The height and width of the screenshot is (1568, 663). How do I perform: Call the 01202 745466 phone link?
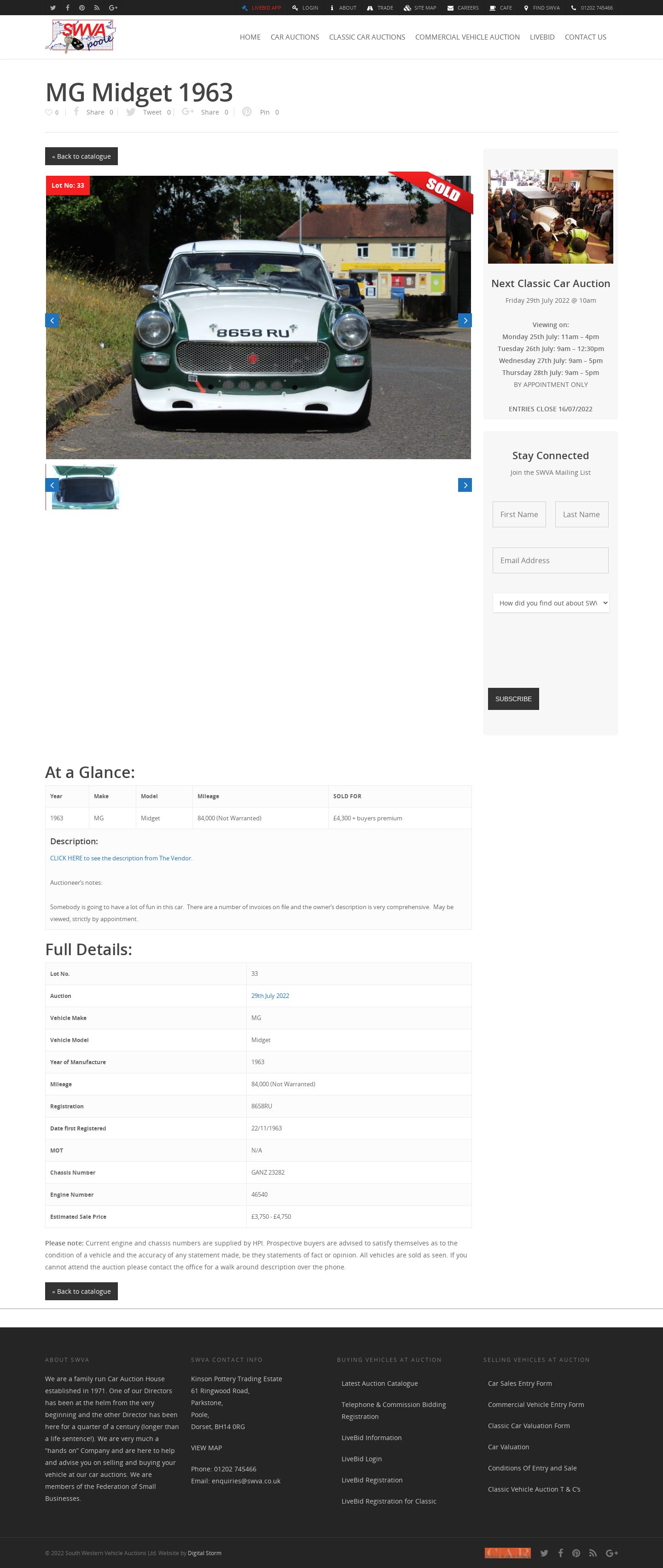pyautogui.click(x=592, y=8)
